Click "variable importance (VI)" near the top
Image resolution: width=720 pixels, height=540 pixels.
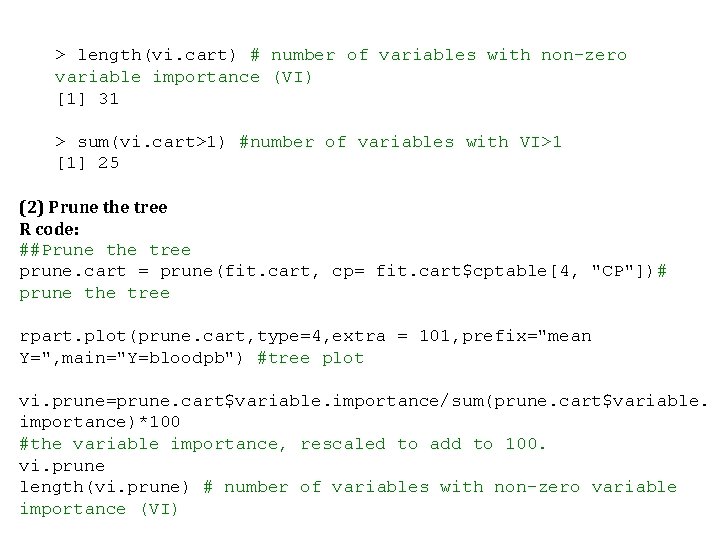[x=184, y=77]
